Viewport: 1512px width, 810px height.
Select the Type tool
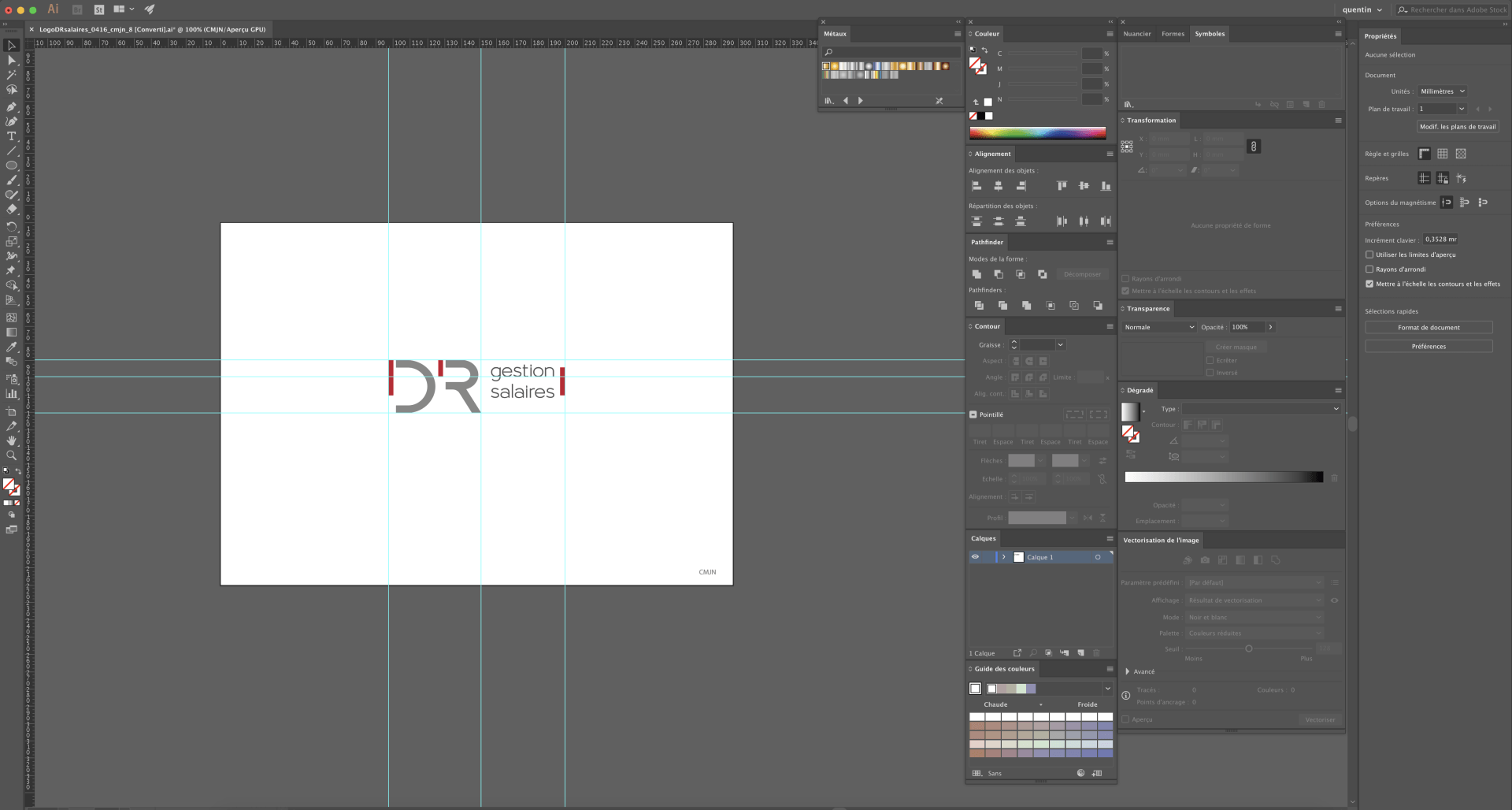pyautogui.click(x=12, y=137)
